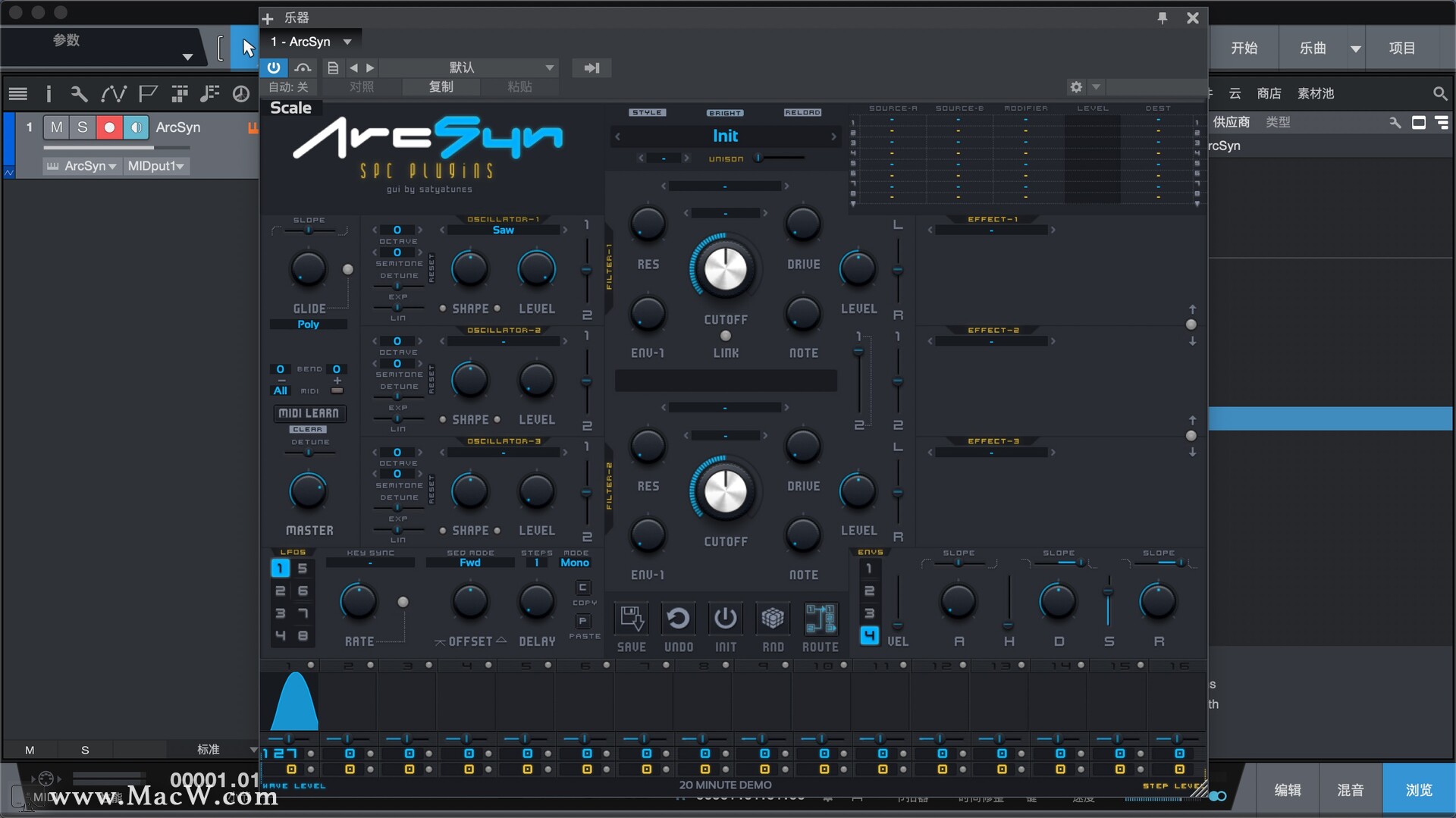
Task: Select envelope number 2
Action: tap(869, 591)
